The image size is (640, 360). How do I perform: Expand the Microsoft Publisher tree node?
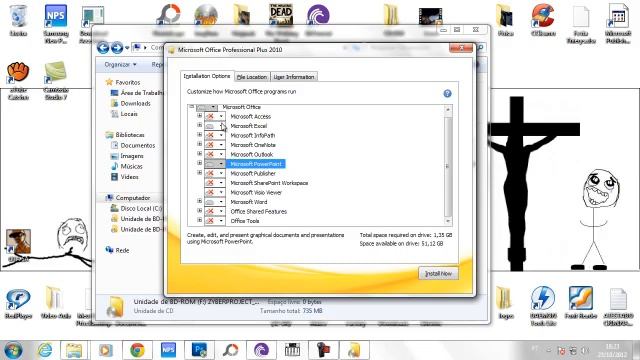[x=200, y=173]
